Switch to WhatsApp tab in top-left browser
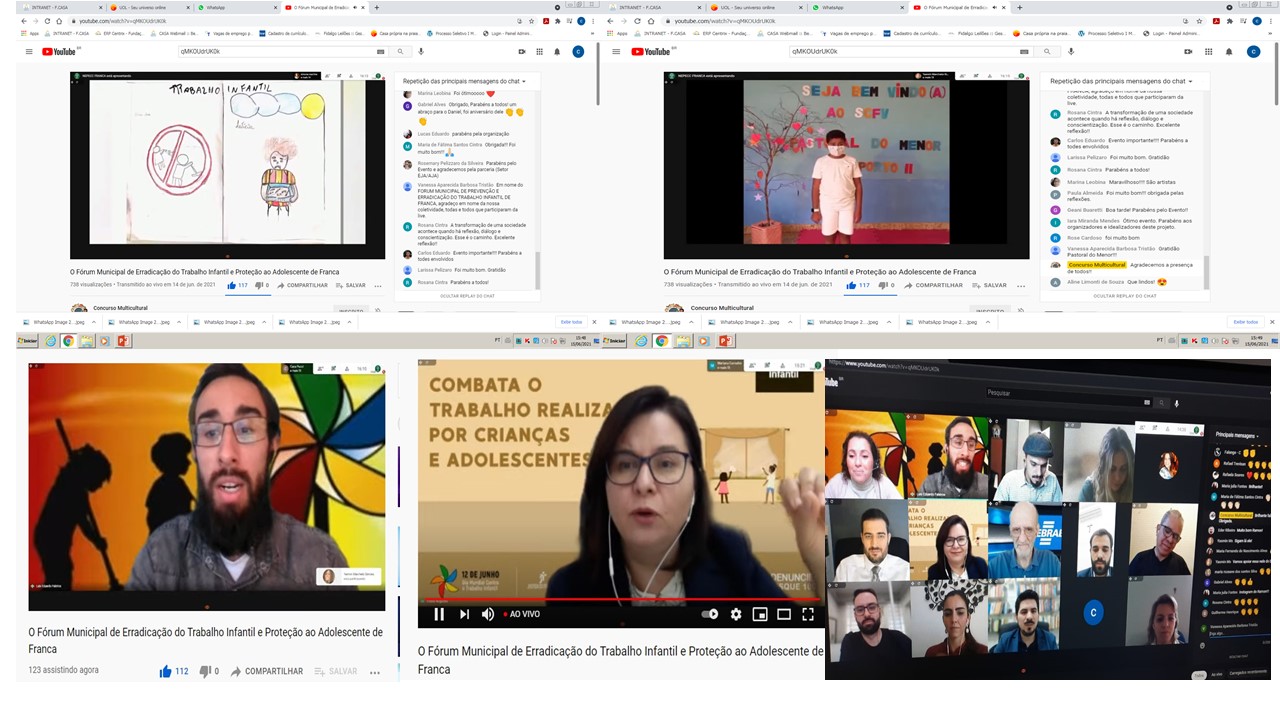This screenshot has height=720, width=1280. tap(237, 7)
